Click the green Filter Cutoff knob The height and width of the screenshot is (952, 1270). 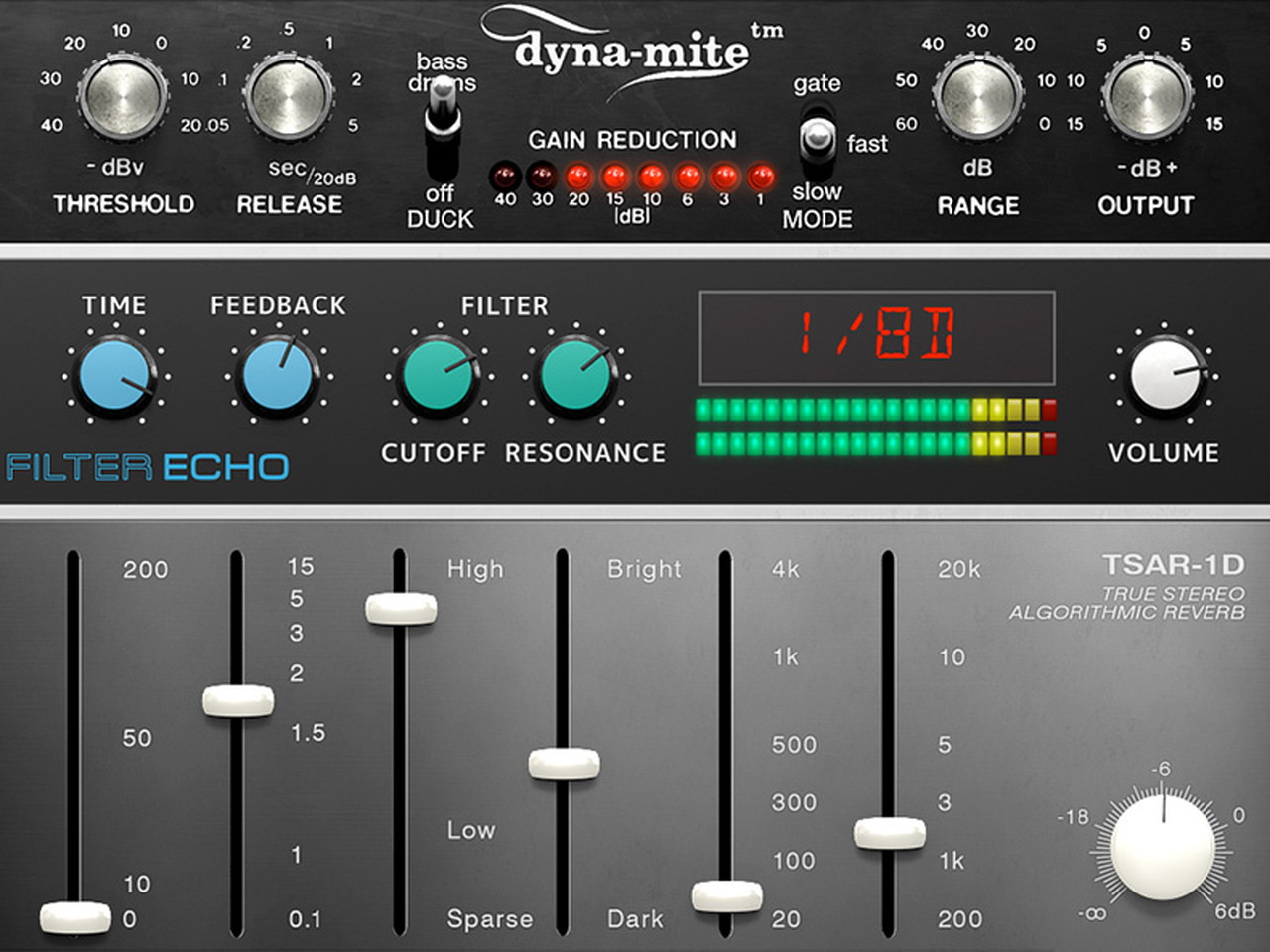pyautogui.click(x=439, y=377)
